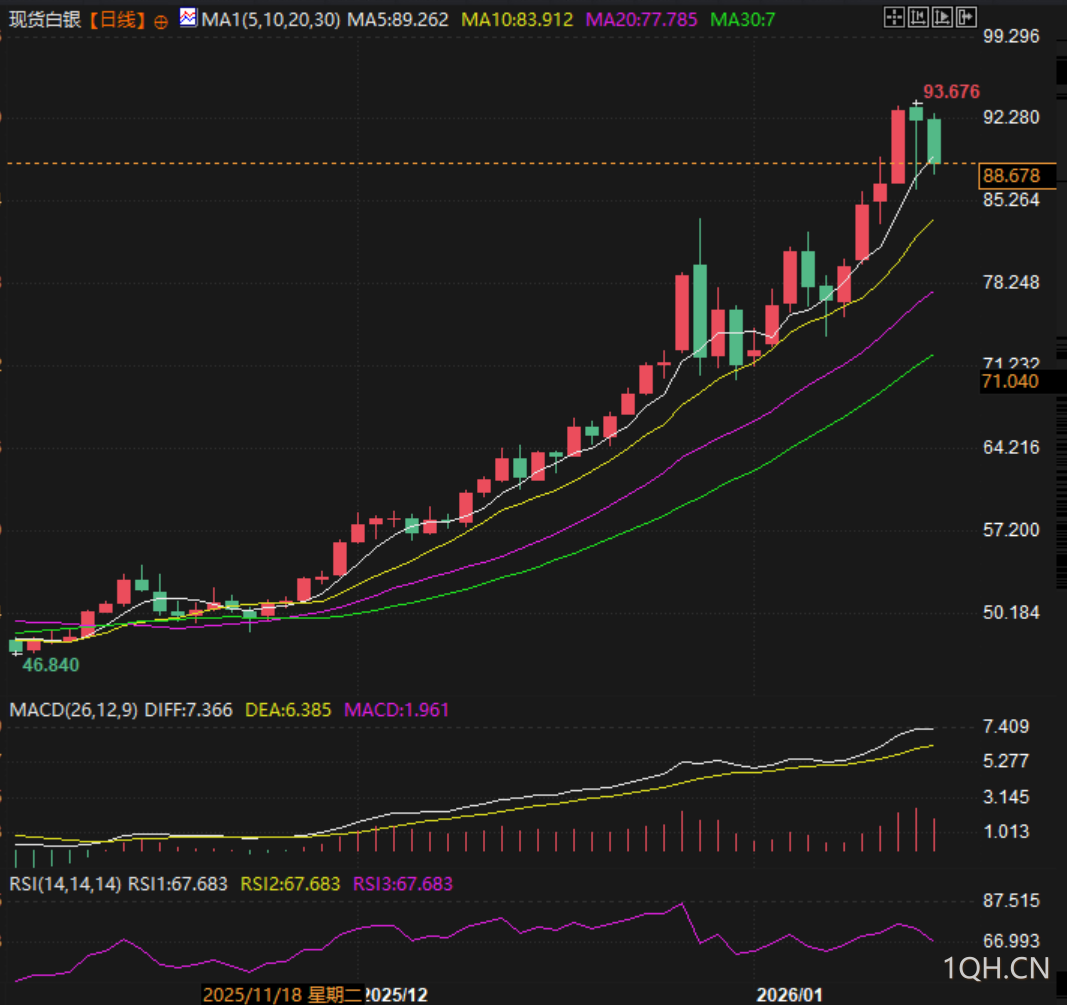Click the exit panel arrow icon
1067x1005 pixels.
pyautogui.click(x=965, y=17)
